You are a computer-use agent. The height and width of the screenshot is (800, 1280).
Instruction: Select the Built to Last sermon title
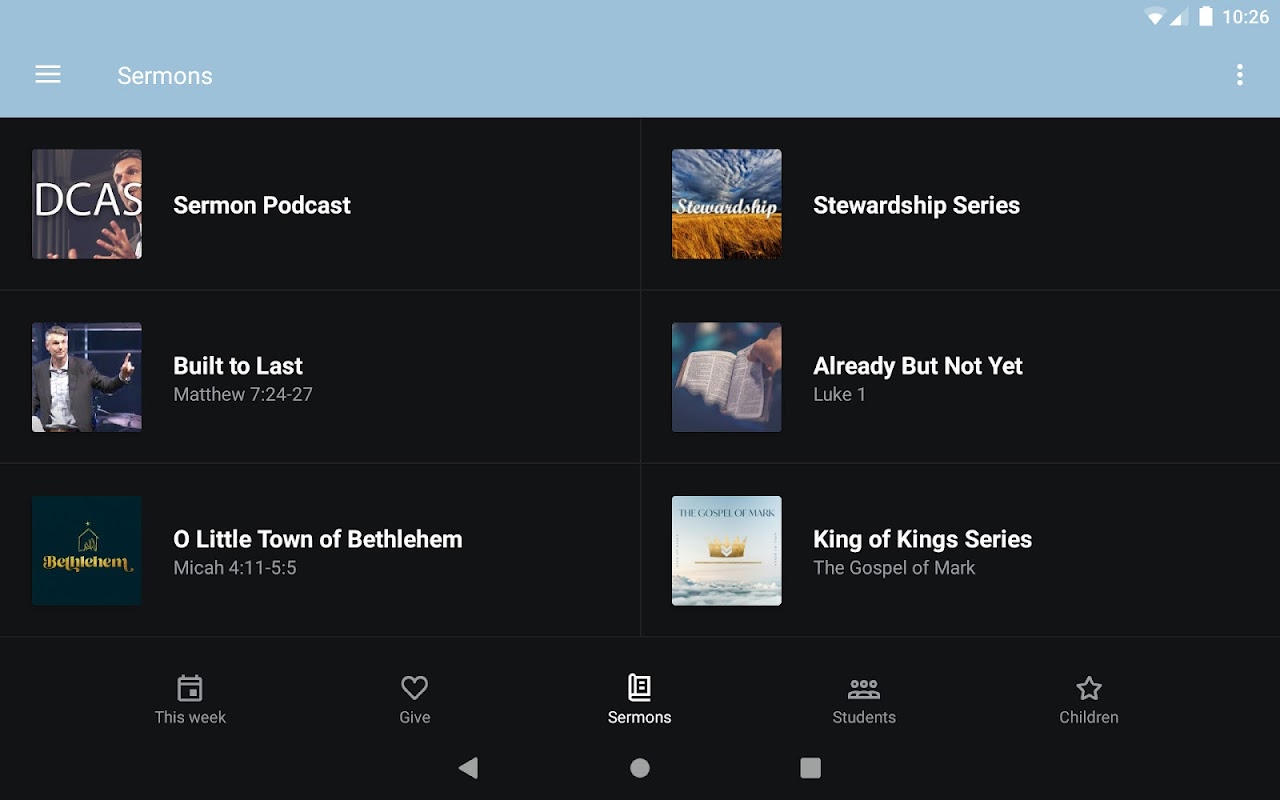tap(238, 366)
